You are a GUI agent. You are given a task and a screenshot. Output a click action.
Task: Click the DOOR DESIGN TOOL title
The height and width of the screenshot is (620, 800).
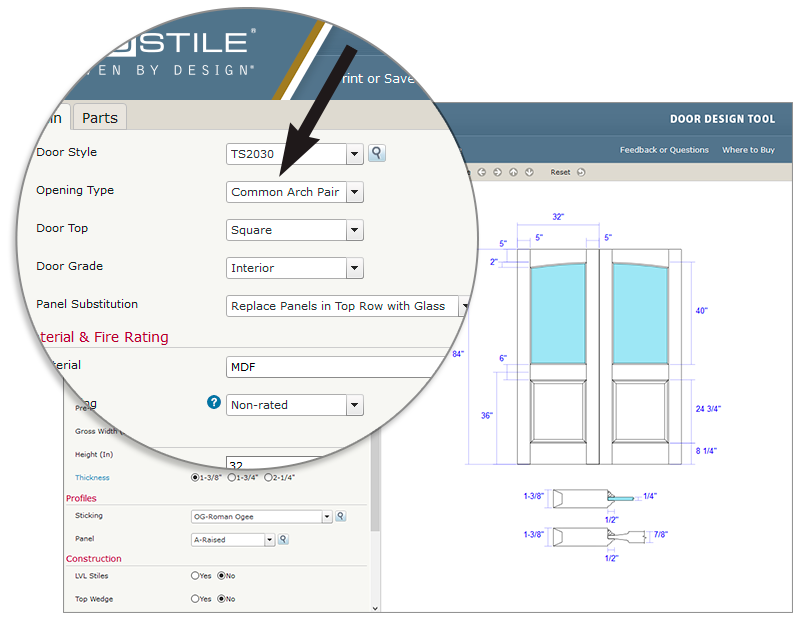[x=722, y=119]
